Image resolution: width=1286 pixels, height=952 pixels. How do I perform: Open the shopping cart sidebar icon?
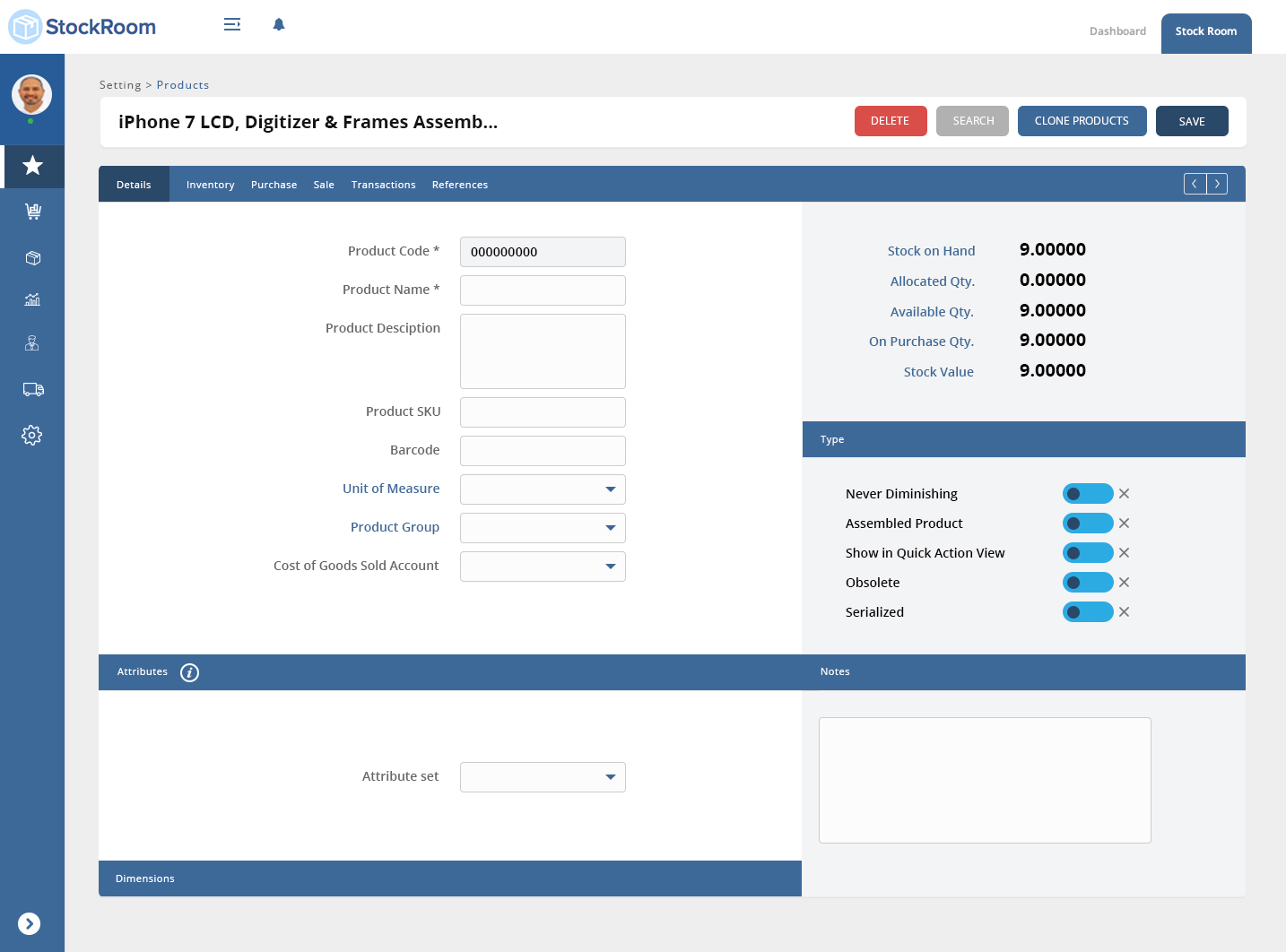[x=33, y=212]
